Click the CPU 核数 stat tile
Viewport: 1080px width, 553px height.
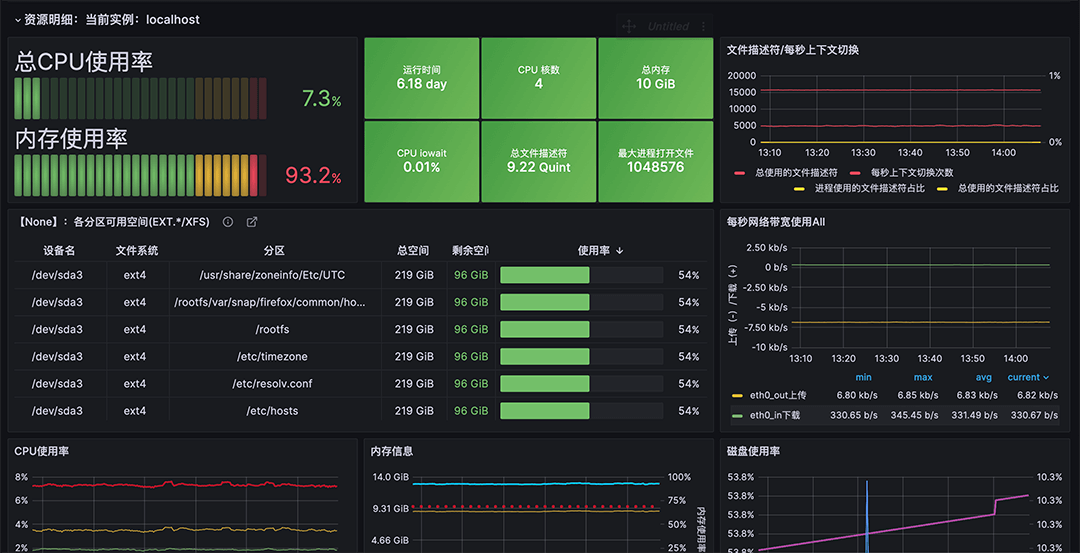[539, 78]
